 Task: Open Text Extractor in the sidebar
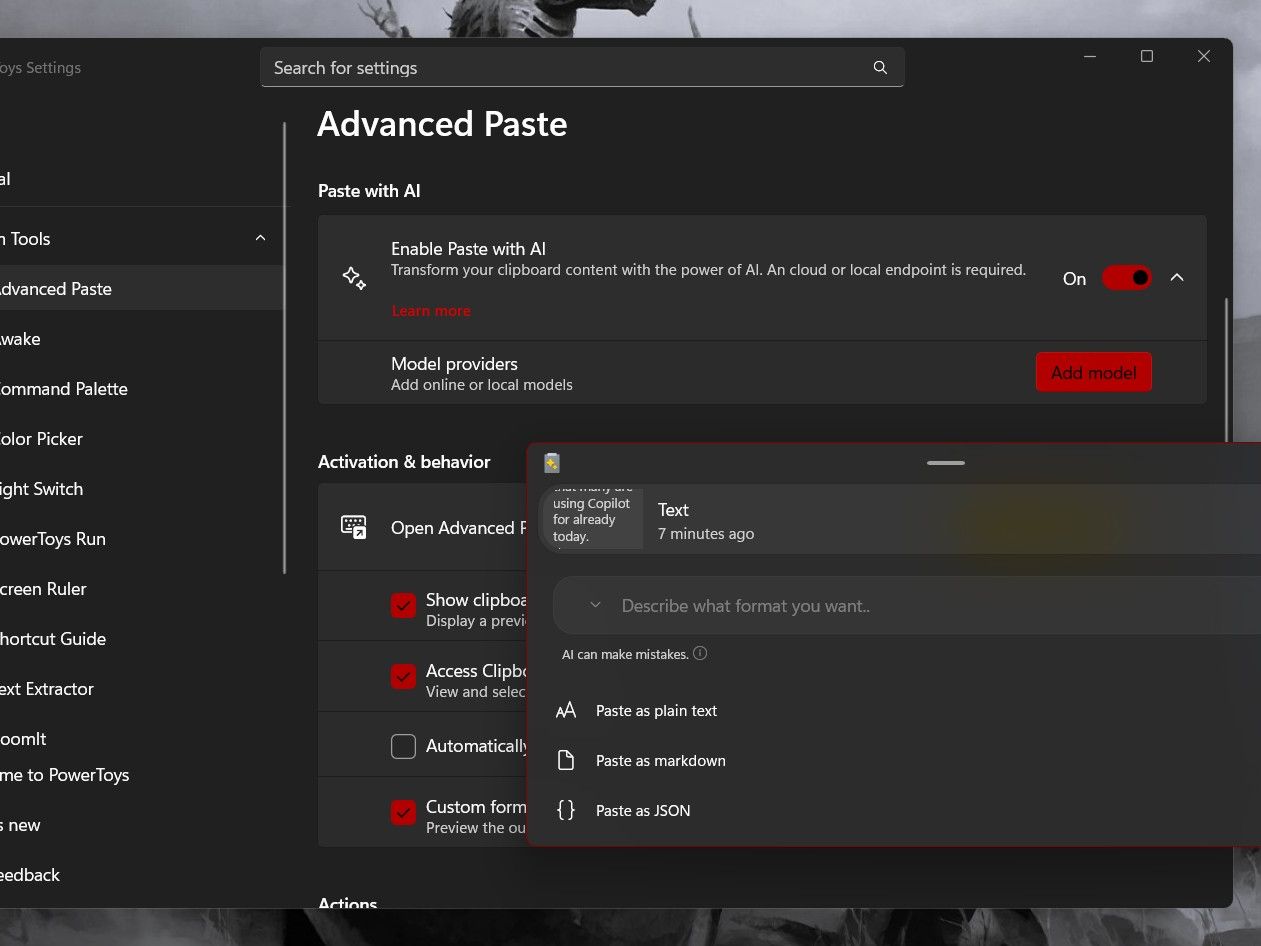tap(140, 689)
